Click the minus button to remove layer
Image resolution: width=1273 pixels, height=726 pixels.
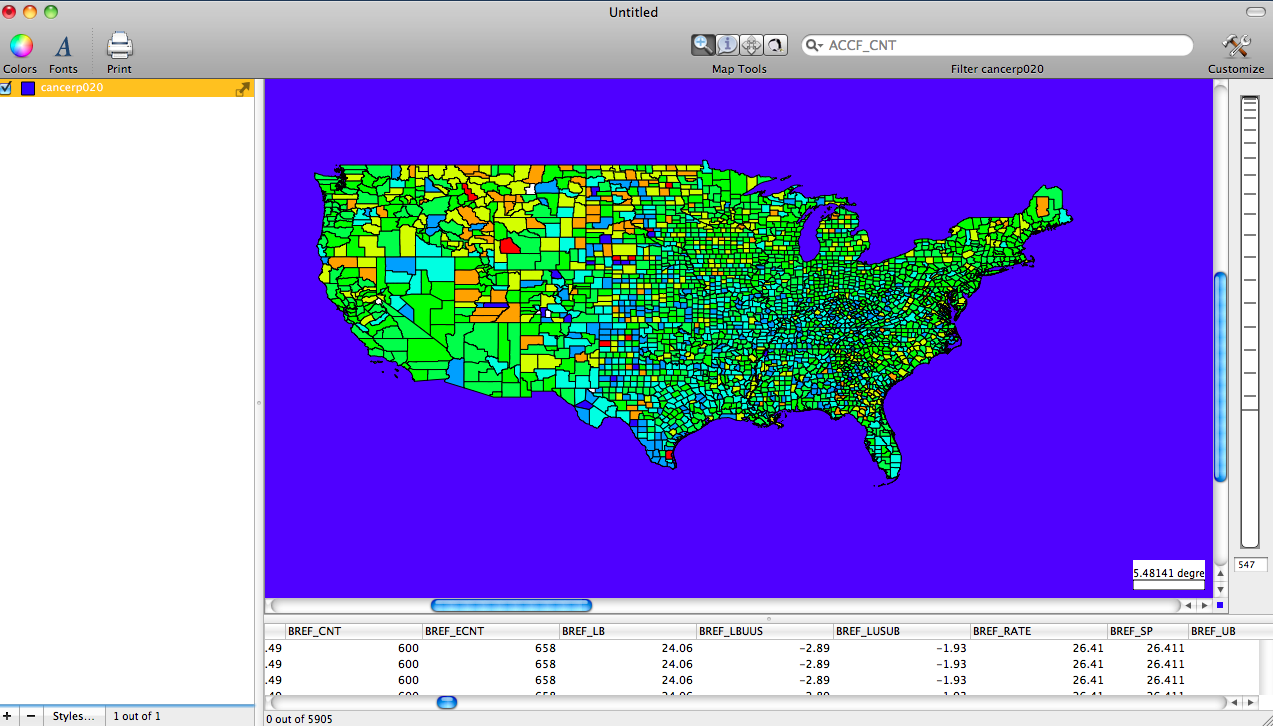31,716
